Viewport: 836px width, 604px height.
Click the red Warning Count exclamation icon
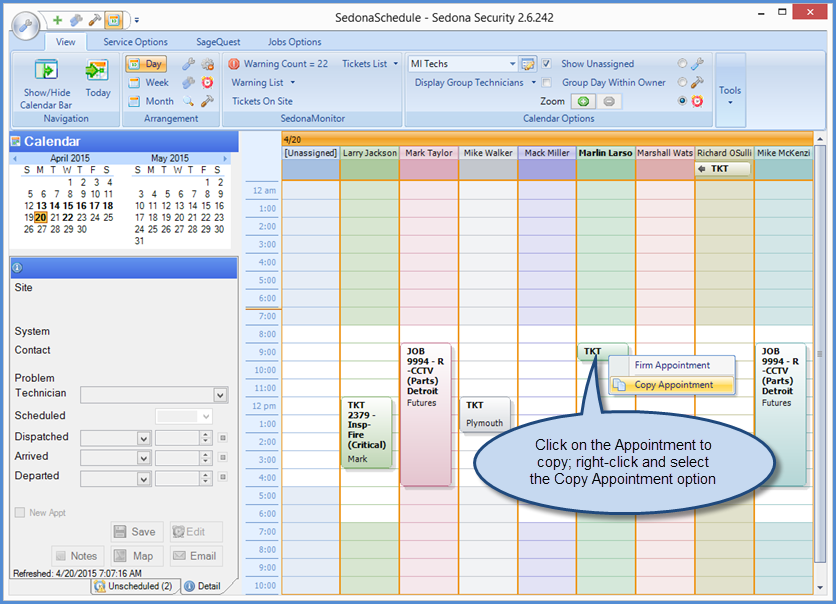[x=234, y=64]
